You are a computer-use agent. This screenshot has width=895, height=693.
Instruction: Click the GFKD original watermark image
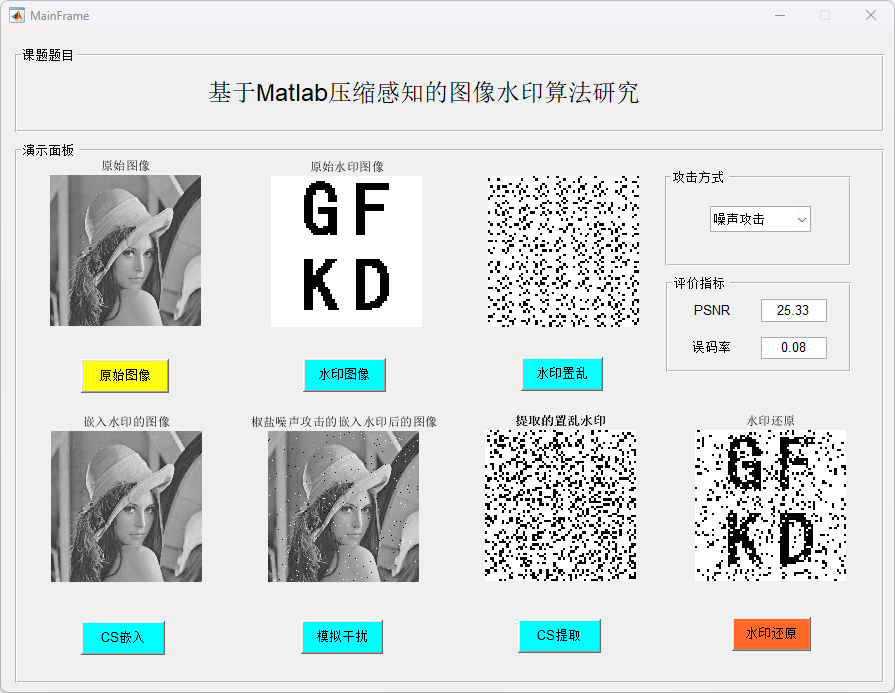(346, 251)
